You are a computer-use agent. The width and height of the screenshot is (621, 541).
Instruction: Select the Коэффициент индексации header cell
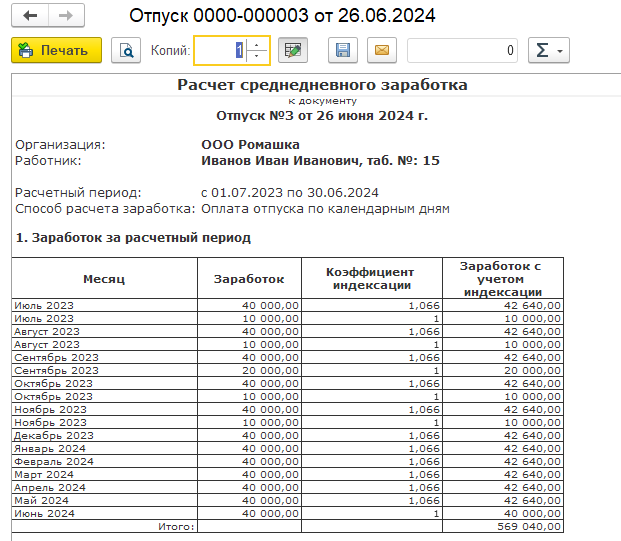(x=370, y=278)
